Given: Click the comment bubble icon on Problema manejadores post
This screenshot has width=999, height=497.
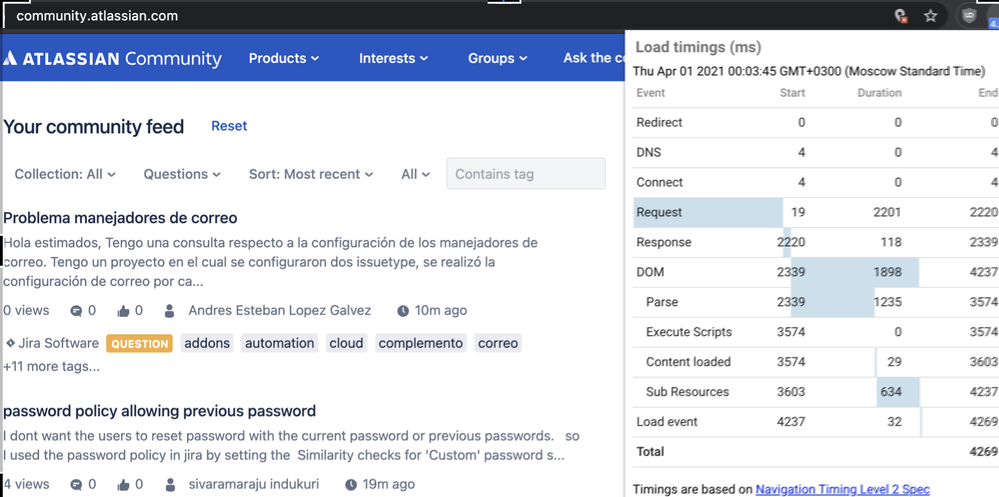Looking at the screenshot, I should pos(76,311).
